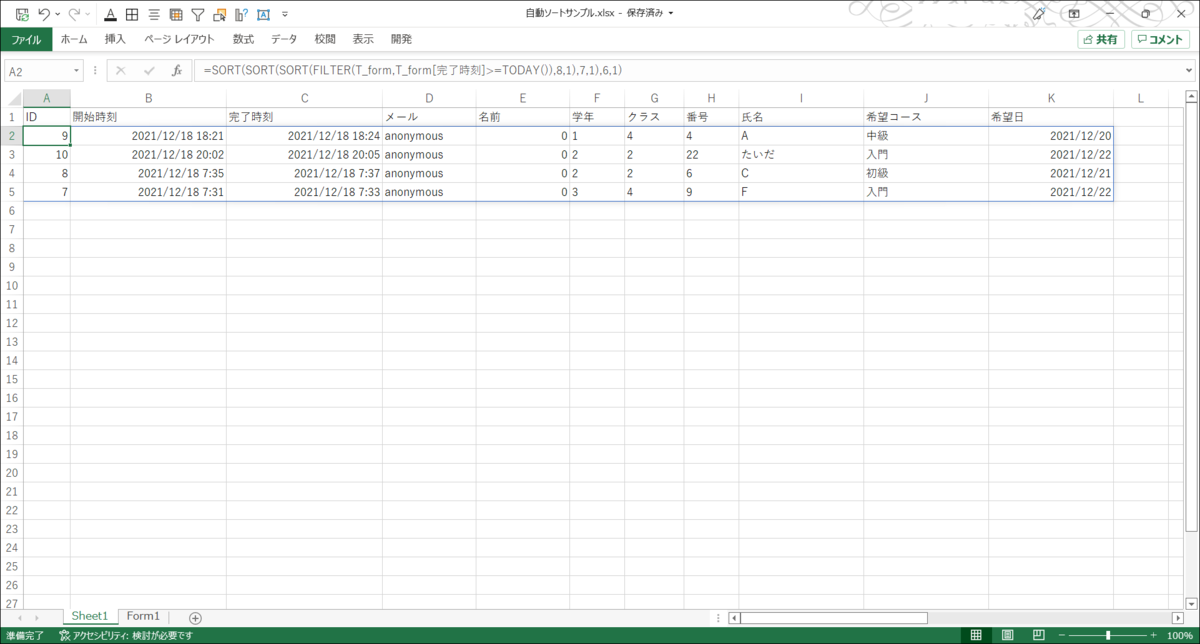Image resolution: width=1200 pixels, height=644 pixels.
Task: Click the text box icon in toolbar
Action: (x=263, y=14)
